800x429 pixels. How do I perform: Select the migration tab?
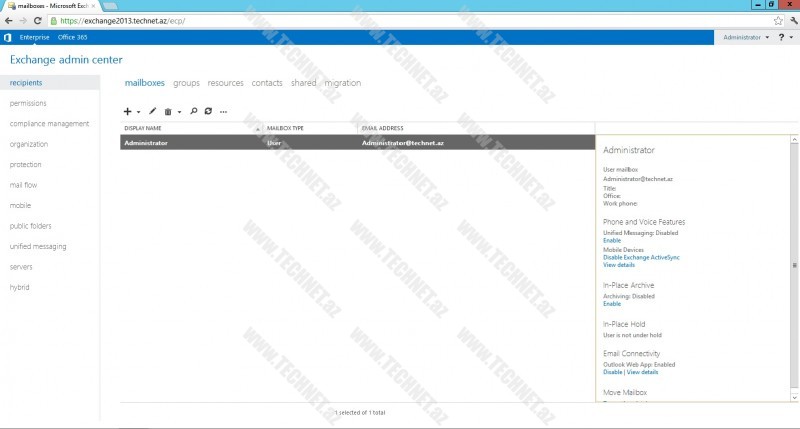coord(343,83)
